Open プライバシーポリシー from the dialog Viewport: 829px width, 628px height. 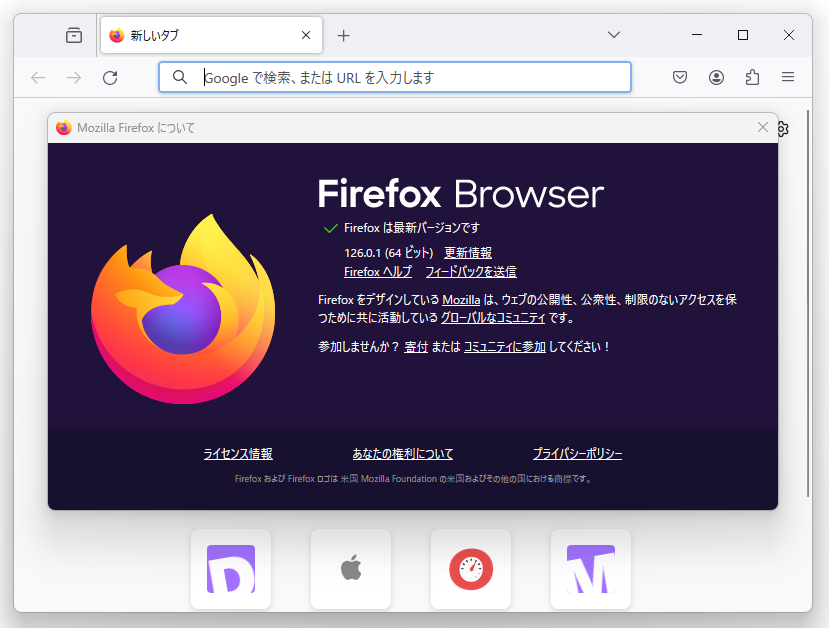tap(576, 453)
